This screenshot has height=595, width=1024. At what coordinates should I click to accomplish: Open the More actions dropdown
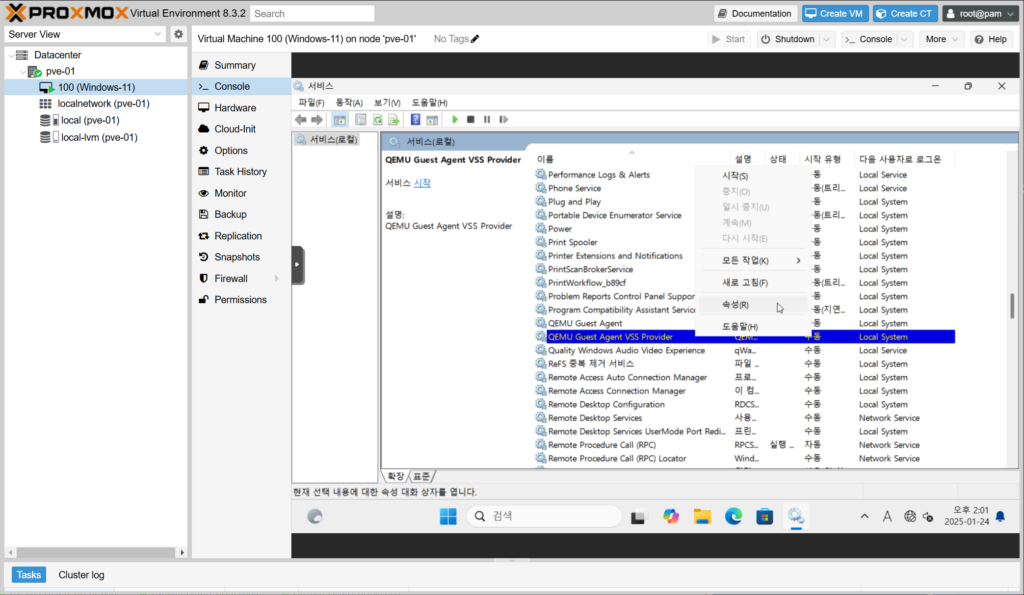tap(942, 39)
